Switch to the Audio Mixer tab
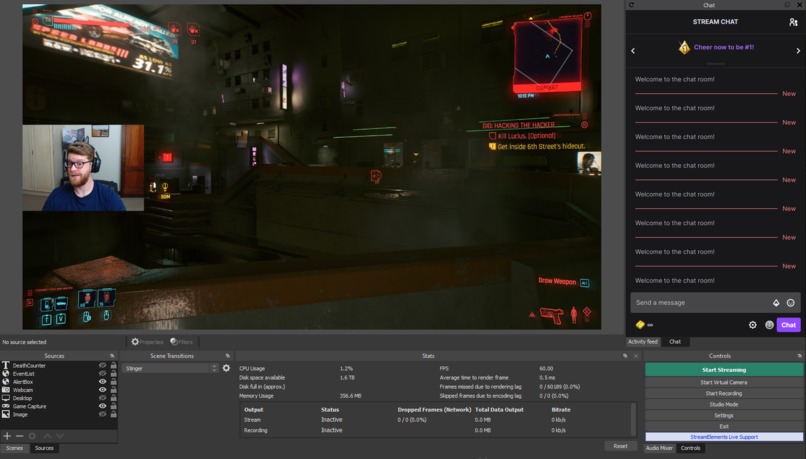 659,448
